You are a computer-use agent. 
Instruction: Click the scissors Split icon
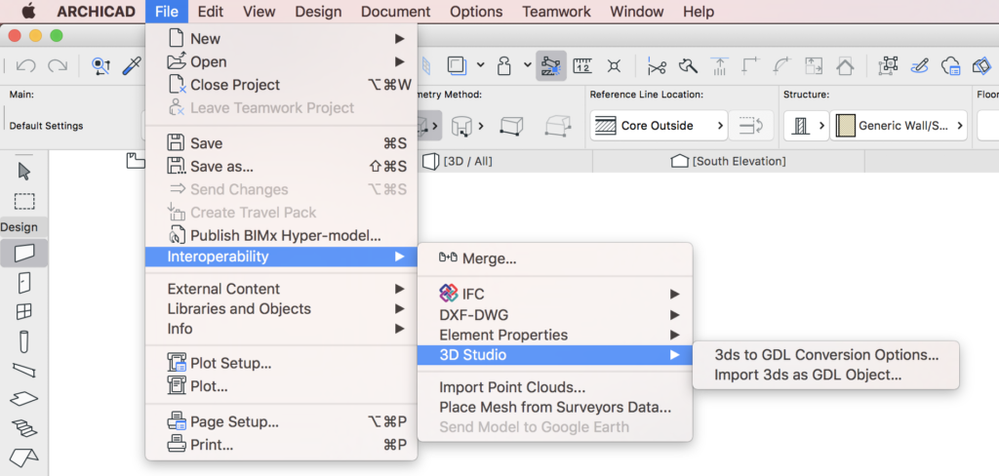coord(656,66)
